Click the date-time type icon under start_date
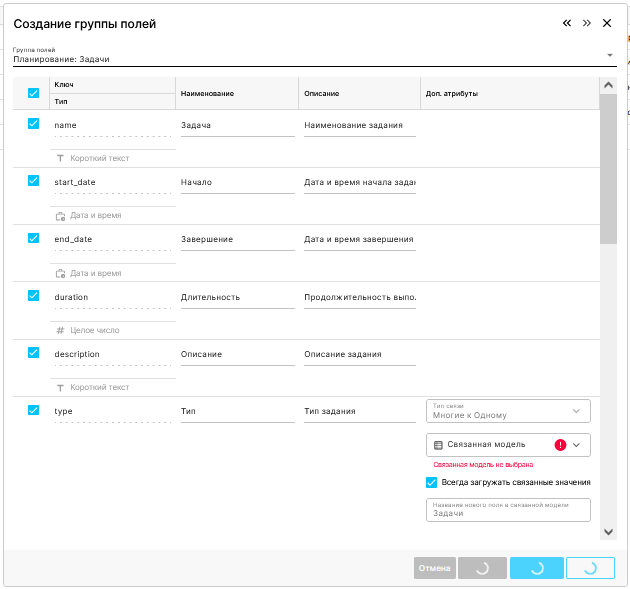Image resolution: width=630 pixels, height=589 pixels. point(60,215)
